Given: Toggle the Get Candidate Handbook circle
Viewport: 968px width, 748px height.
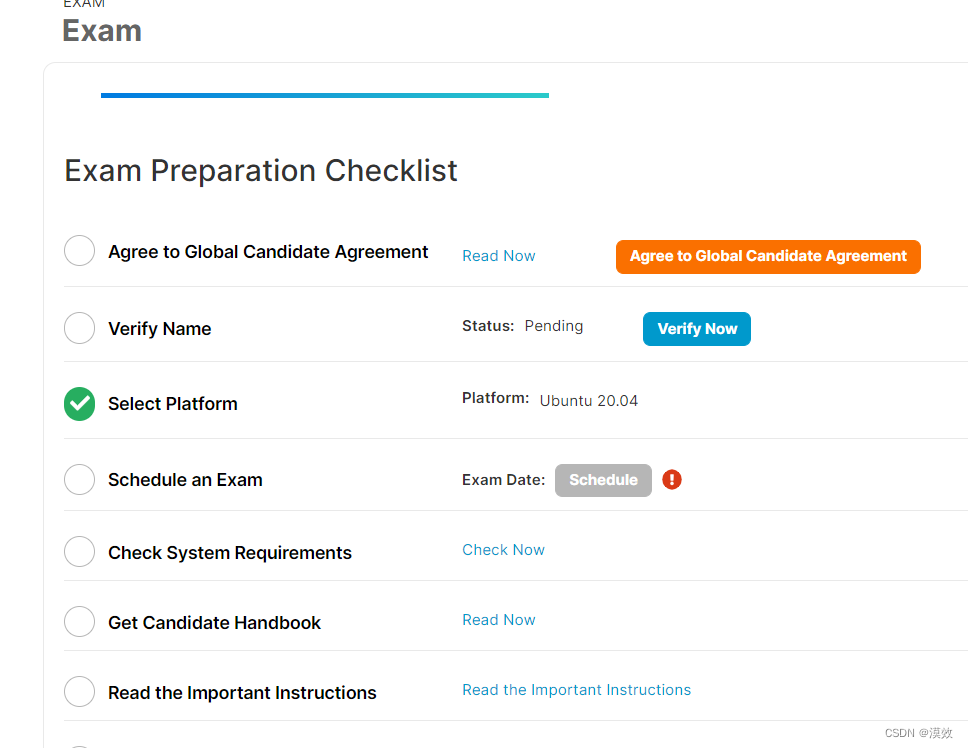Looking at the screenshot, I should (x=79, y=622).
